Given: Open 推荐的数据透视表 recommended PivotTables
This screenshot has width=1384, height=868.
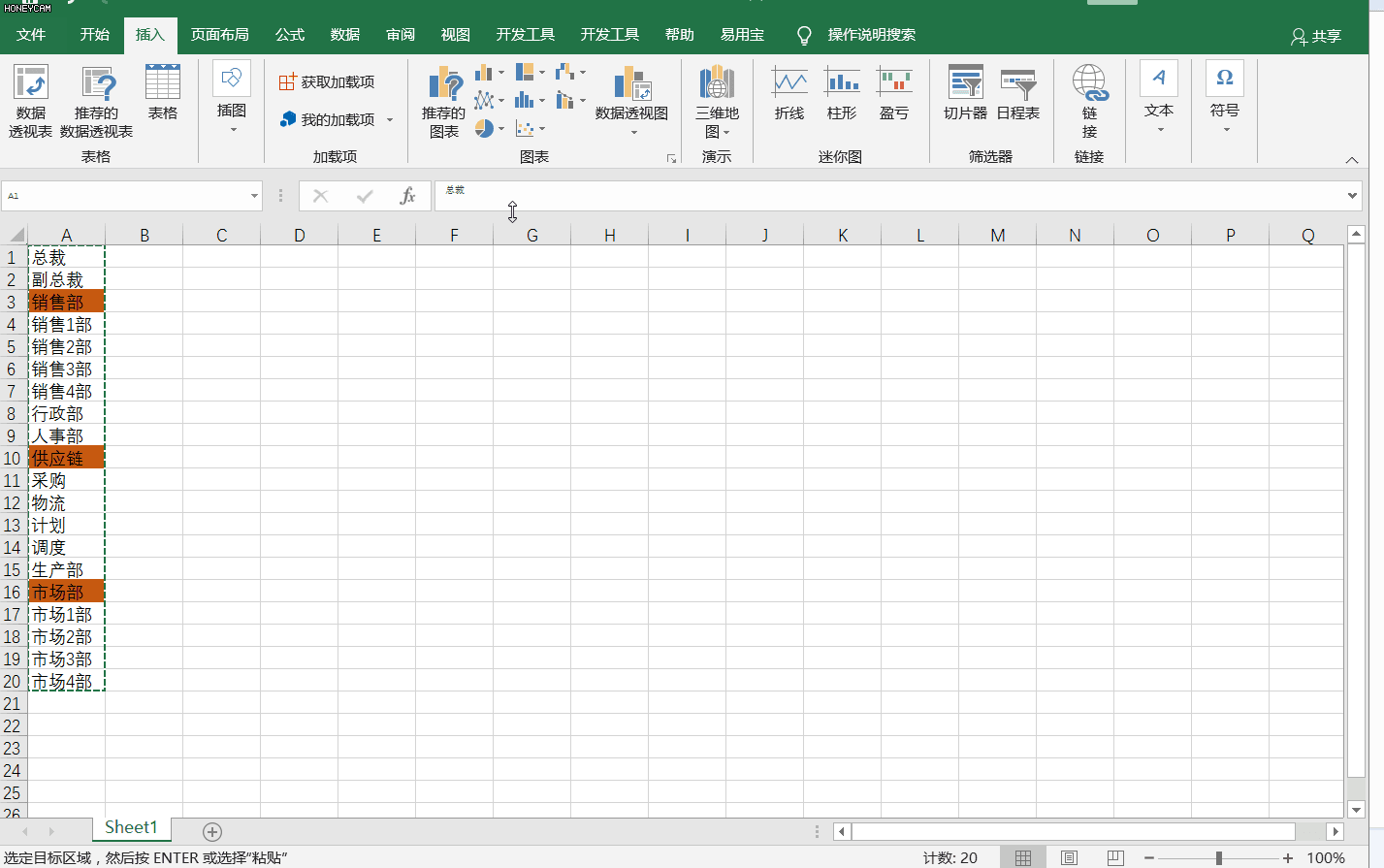Looking at the screenshot, I should coord(96,101).
